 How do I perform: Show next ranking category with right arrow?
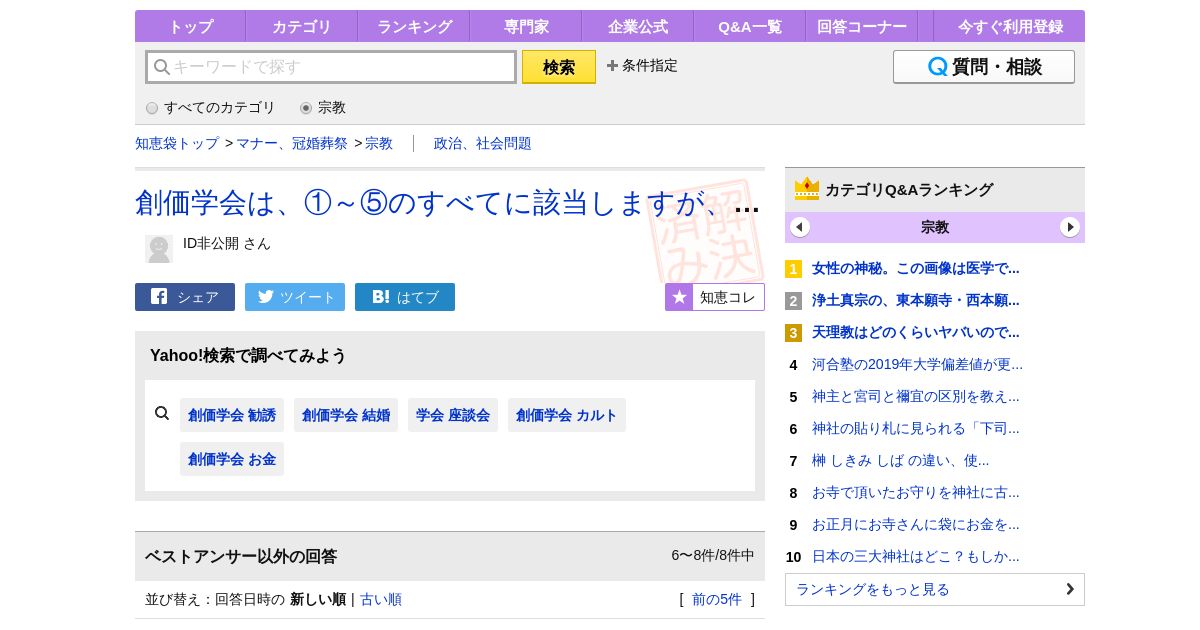(x=1070, y=227)
